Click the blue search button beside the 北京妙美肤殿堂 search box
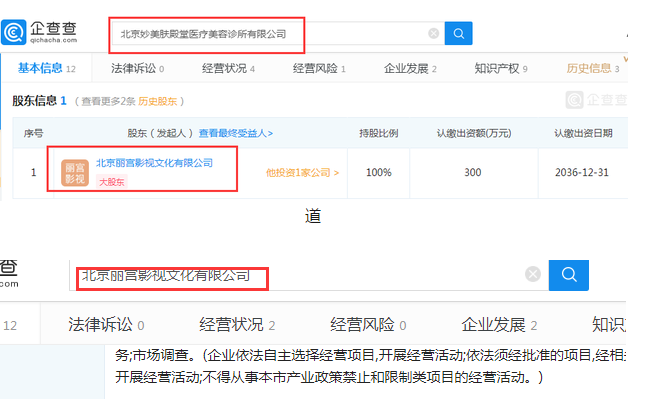Viewport: 646px width, 399px height. pyautogui.click(x=459, y=33)
